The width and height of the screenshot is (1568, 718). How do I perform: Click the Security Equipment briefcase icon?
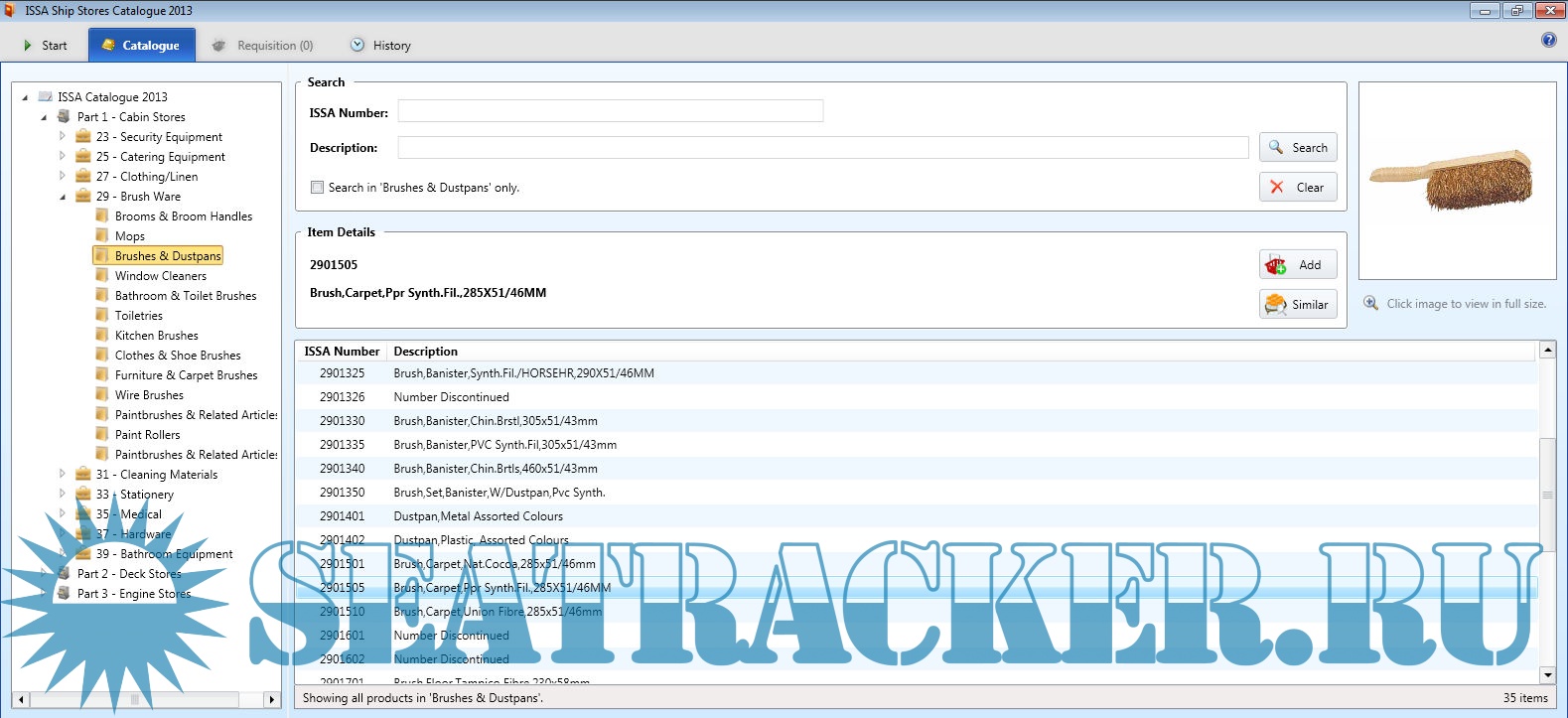83,136
